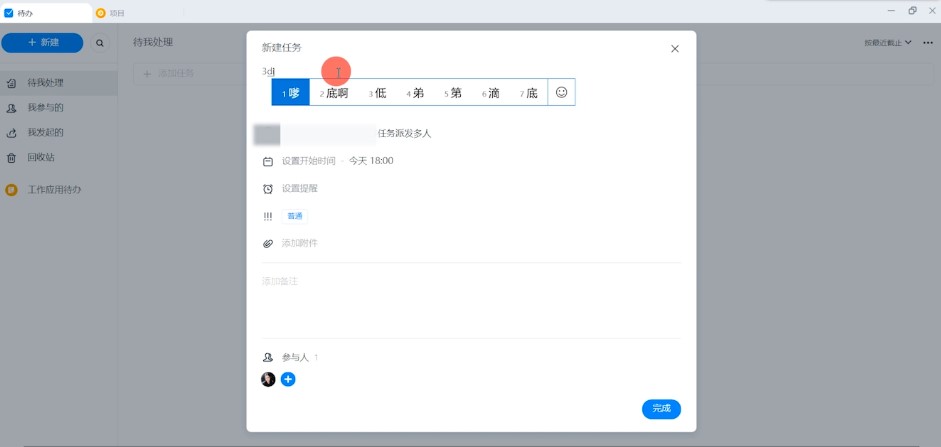Click the 新建任务 dialog title
This screenshot has height=447, width=941.
pos(281,48)
